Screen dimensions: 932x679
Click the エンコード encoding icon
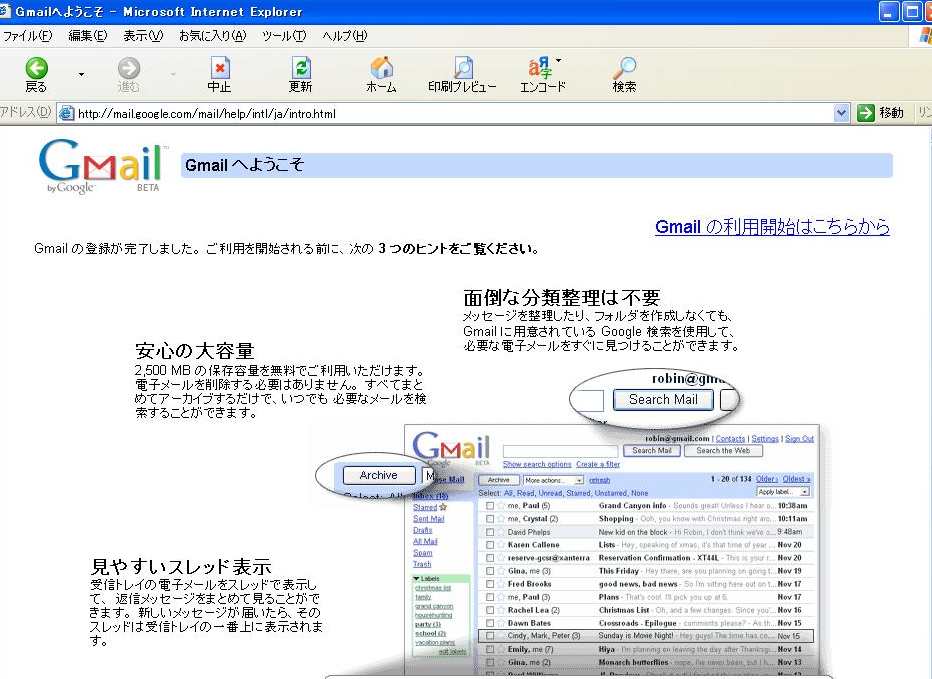point(540,68)
